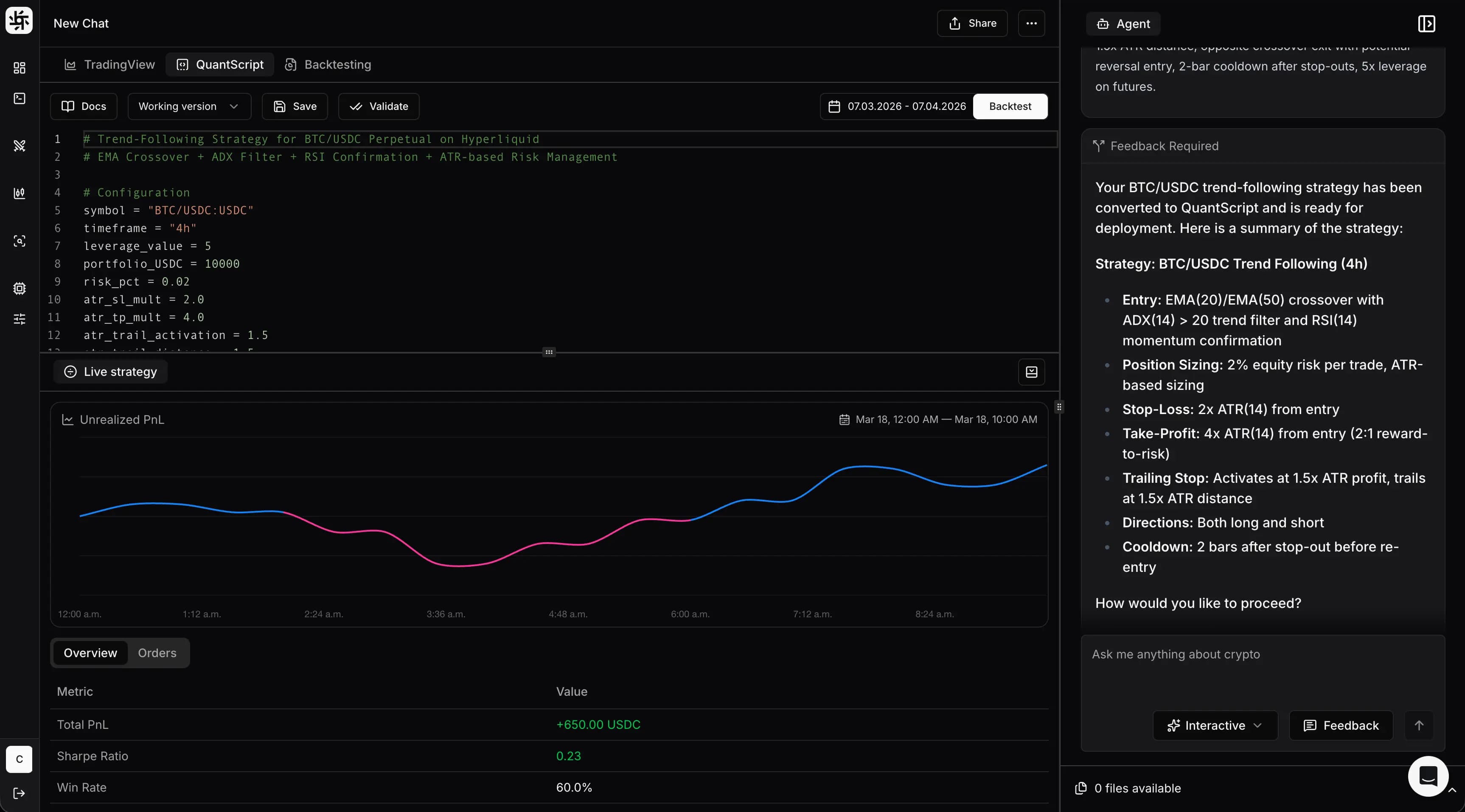1465x812 pixels.
Task: Run the Backtest button
Action: [1010, 106]
